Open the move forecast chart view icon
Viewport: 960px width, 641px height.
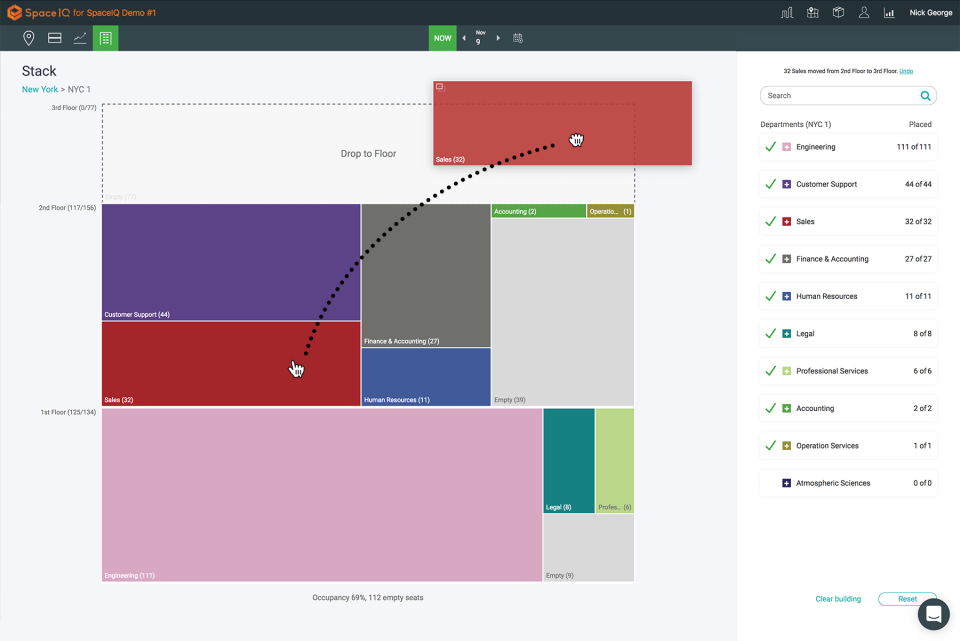(80, 38)
